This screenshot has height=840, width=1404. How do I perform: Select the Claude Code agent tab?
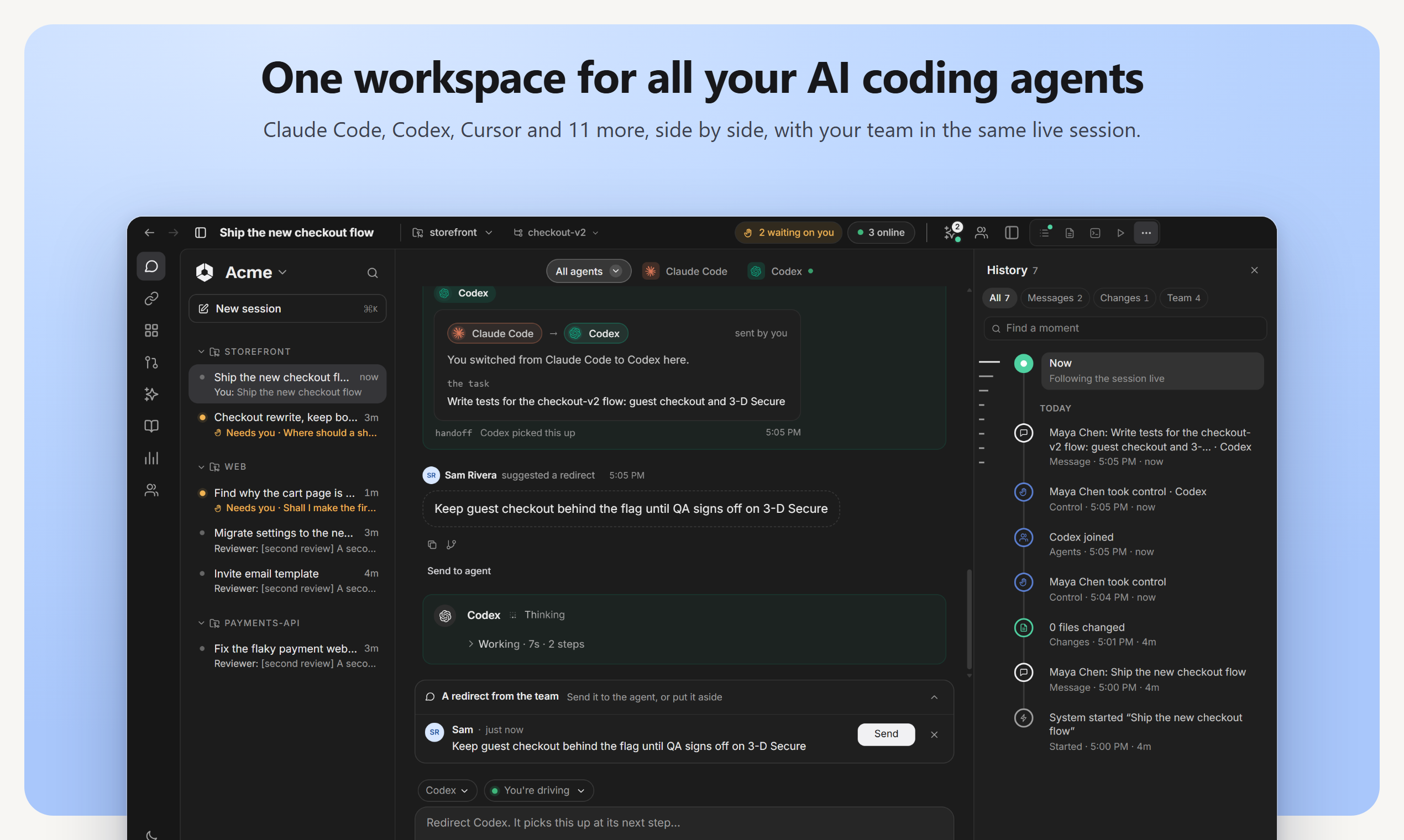click(x=685, y=271)
